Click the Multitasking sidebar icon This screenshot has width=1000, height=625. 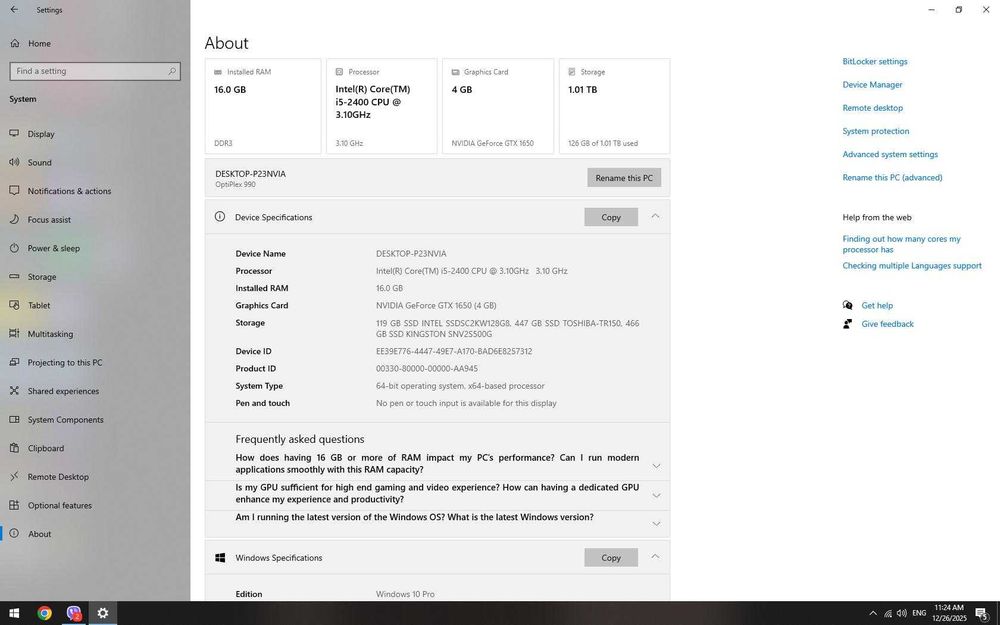pyautogui.click(x=14, y=334)
